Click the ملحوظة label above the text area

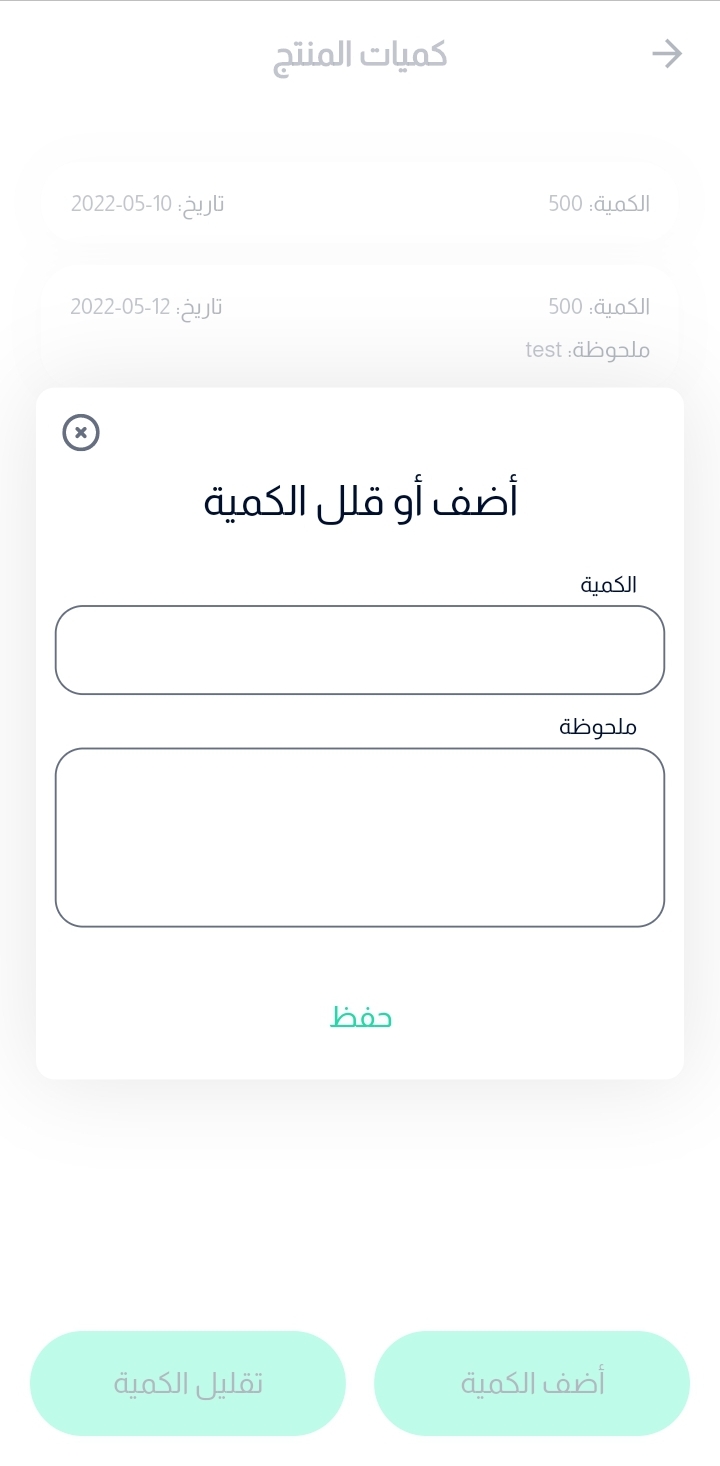tap(598, 727)
